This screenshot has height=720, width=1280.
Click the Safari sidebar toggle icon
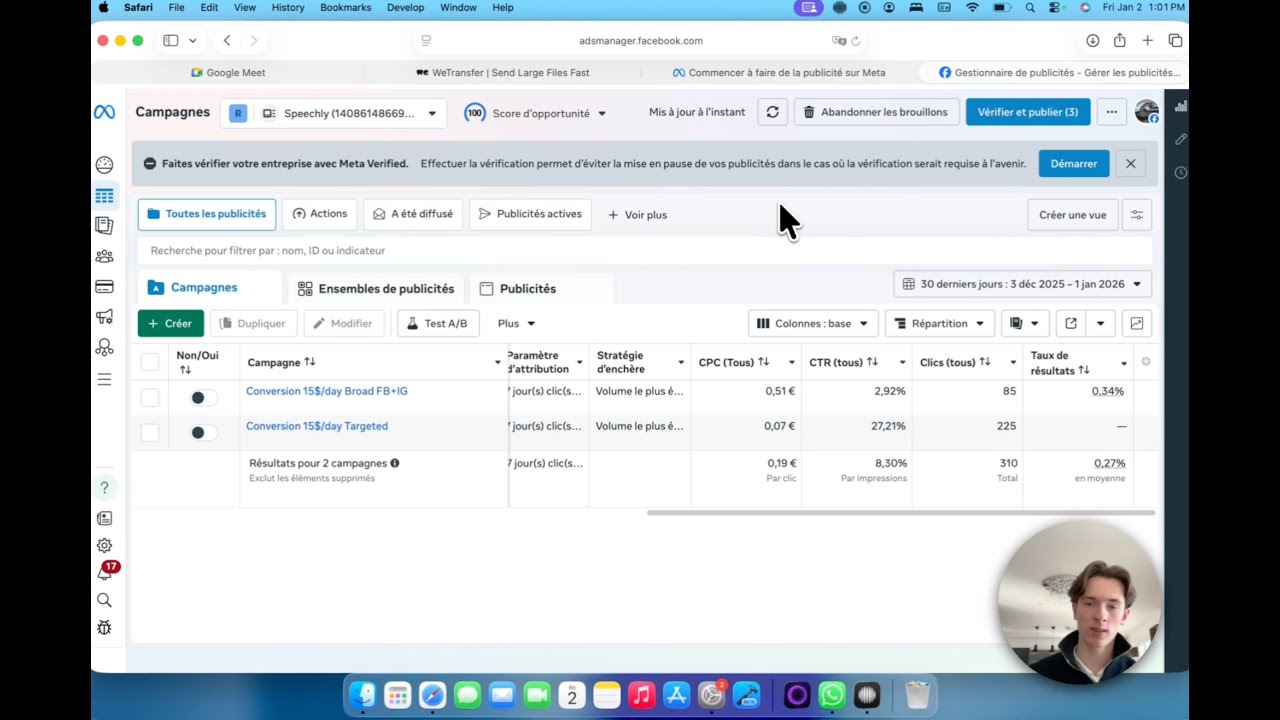(x=171, y=41)
